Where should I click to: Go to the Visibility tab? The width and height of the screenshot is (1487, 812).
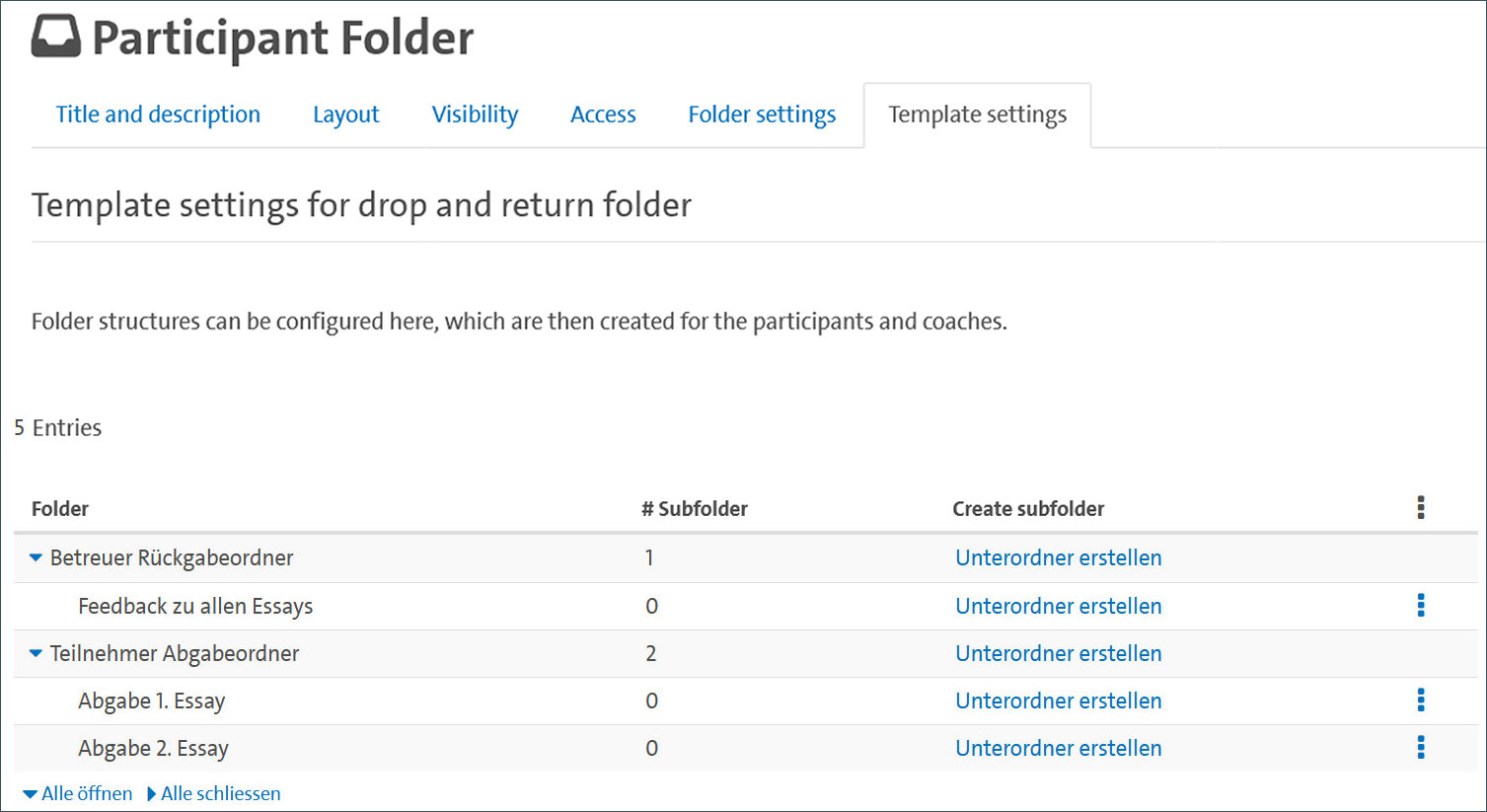coord(475,115)
